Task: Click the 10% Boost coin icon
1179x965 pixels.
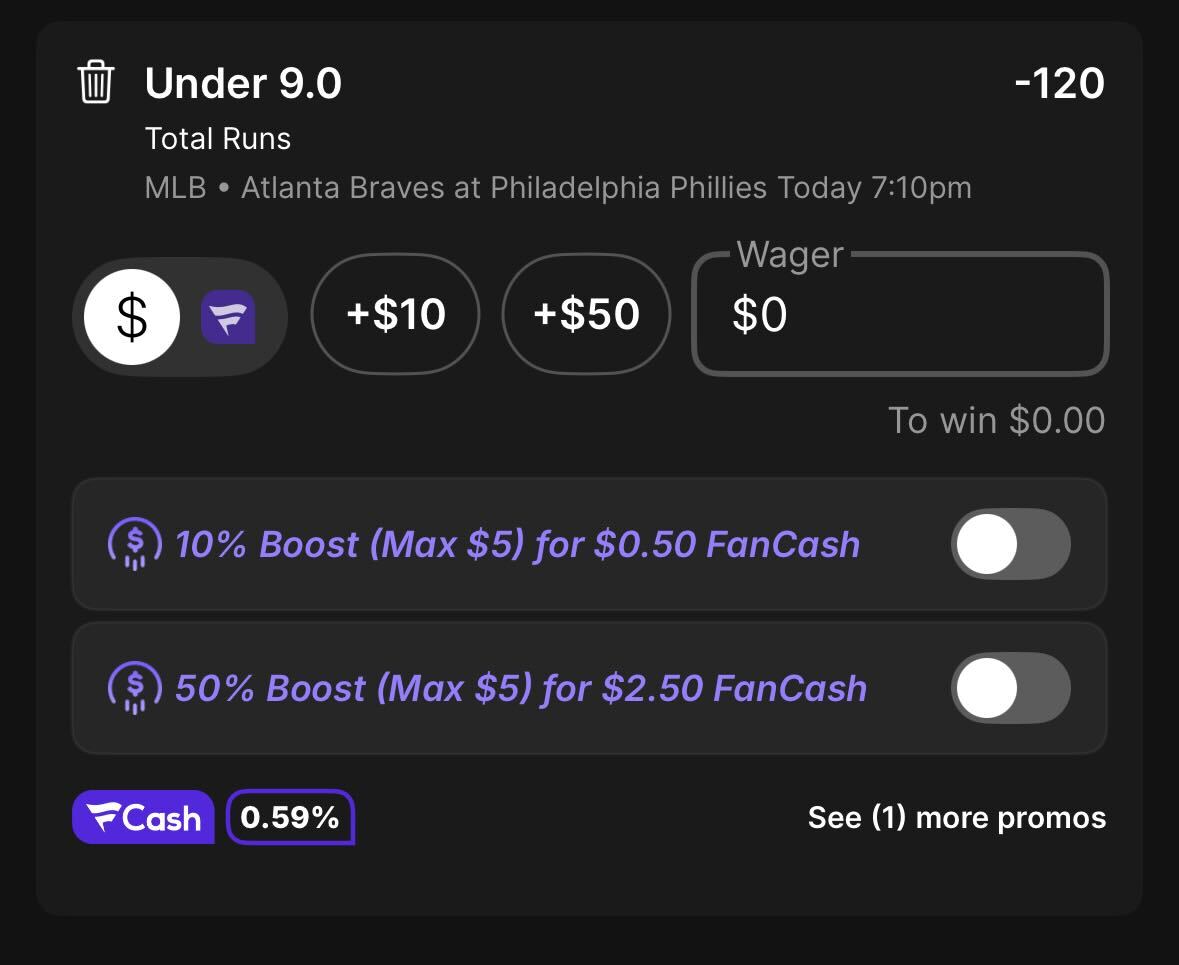Action: point(135,544)
